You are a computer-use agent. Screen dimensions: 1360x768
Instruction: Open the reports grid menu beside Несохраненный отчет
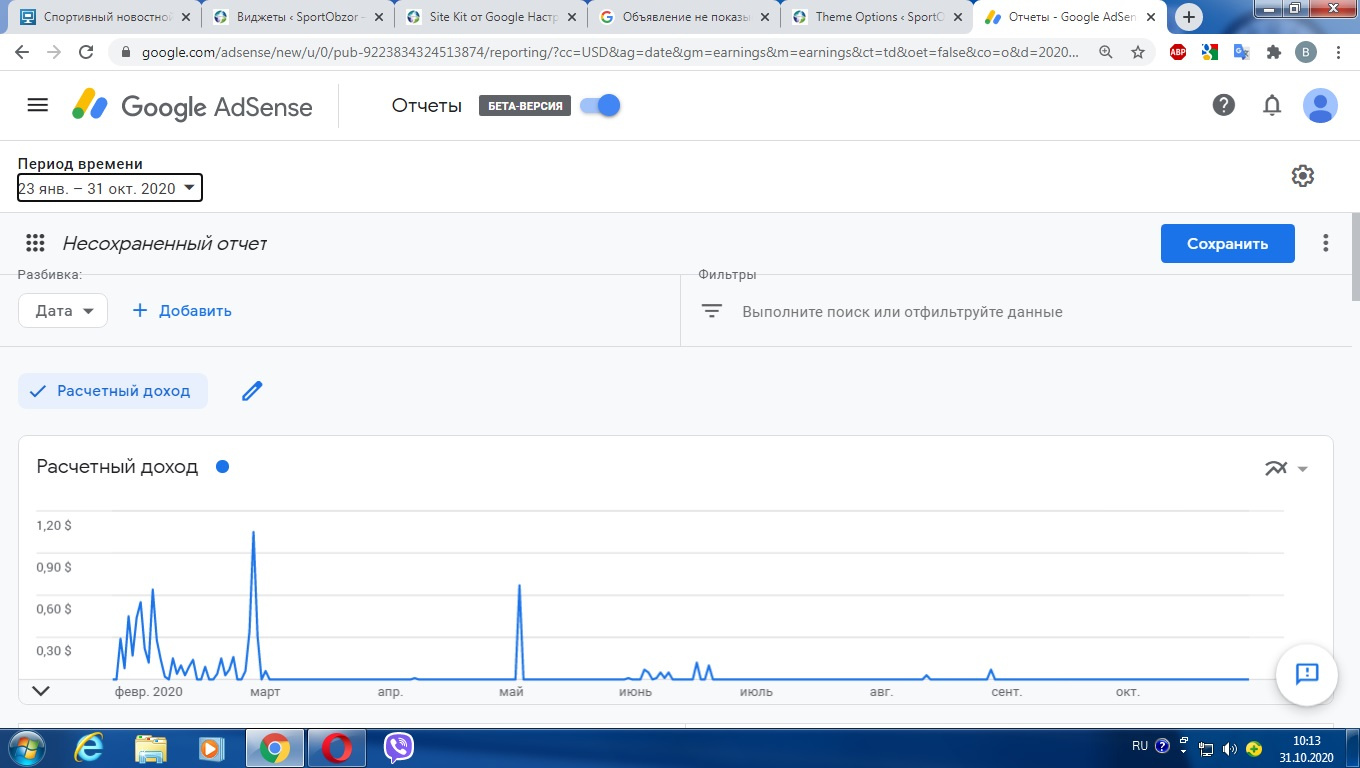point(36,243)
